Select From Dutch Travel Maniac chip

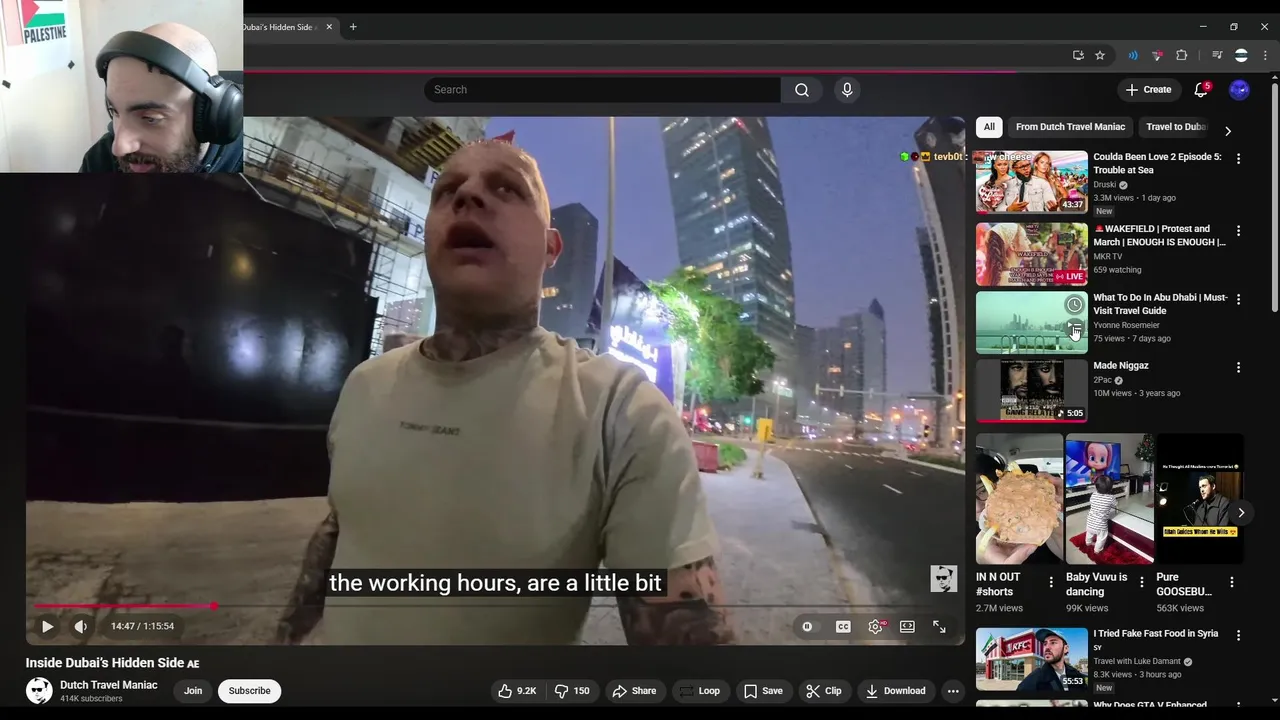tap(1070, 127)
